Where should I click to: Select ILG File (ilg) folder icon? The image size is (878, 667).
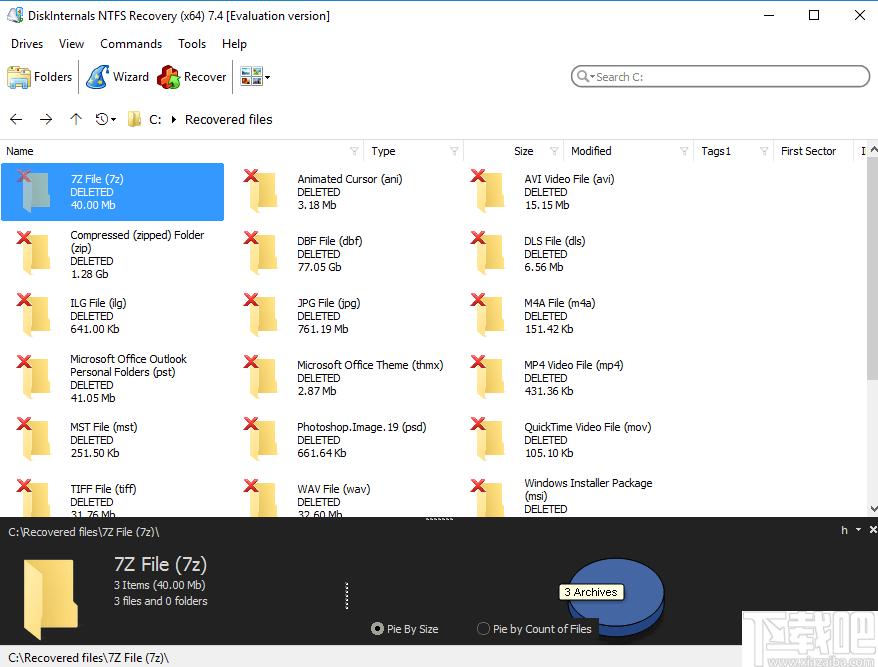click(35, 315)
